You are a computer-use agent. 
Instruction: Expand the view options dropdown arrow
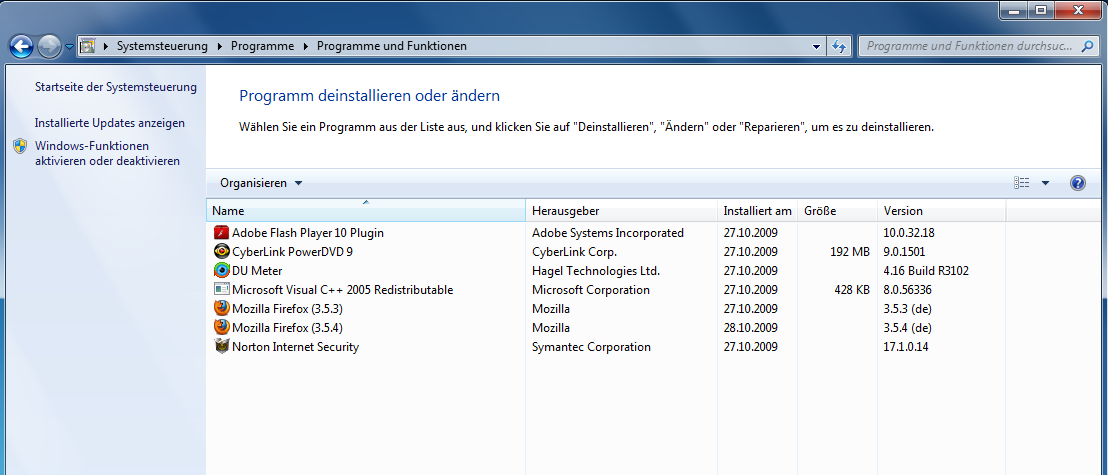click(1045, 183)
